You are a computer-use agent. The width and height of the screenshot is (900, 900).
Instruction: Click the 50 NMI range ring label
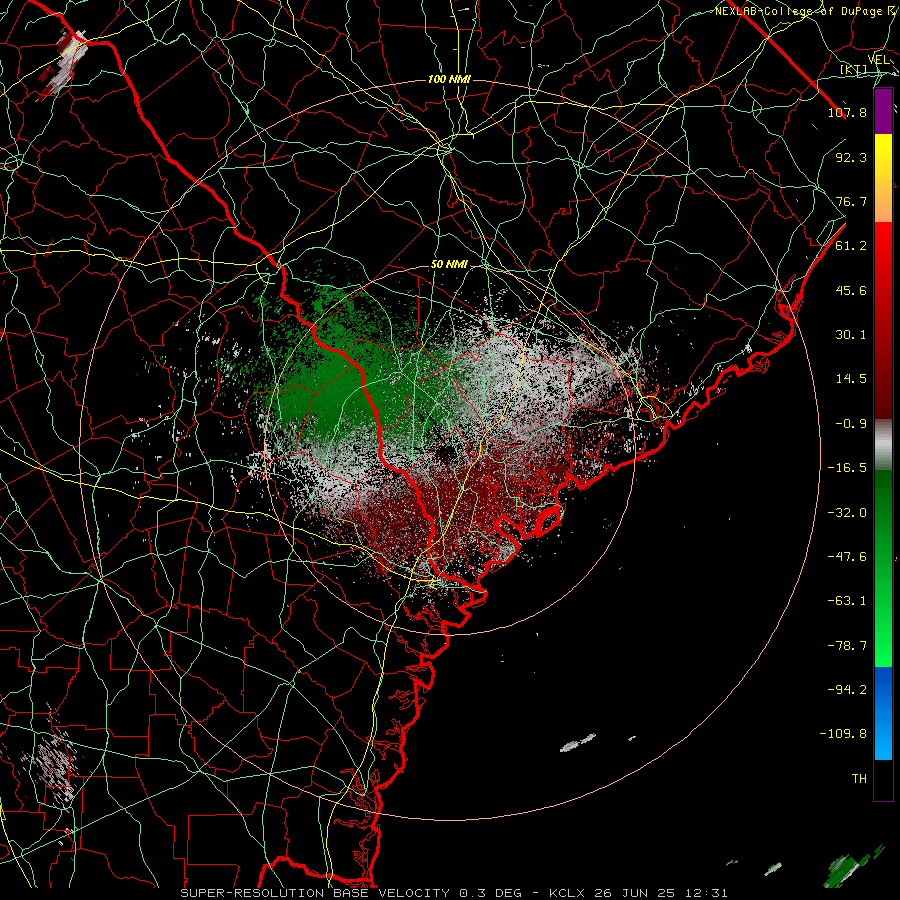coord(449,265)
